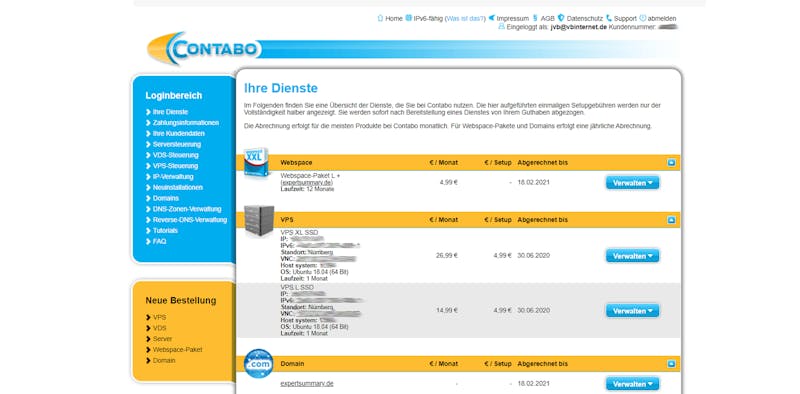Open the expertsummary.de domain link
Image resolution: width=800 pixels, height=394 pixels.
point(307,383)
